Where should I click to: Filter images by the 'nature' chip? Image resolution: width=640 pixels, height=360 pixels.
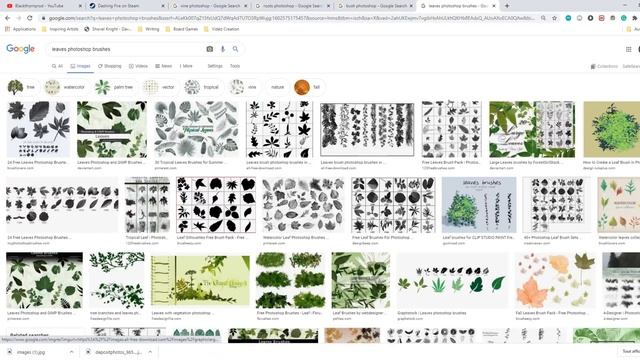pyautogui.click(x=277, y=87)
